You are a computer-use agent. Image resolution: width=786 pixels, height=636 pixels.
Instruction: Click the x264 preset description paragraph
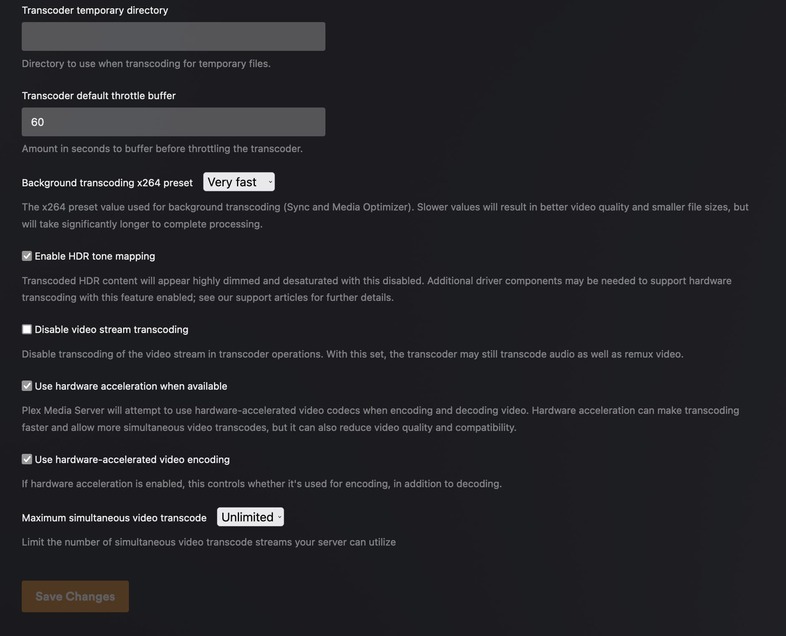coord(385,215)
